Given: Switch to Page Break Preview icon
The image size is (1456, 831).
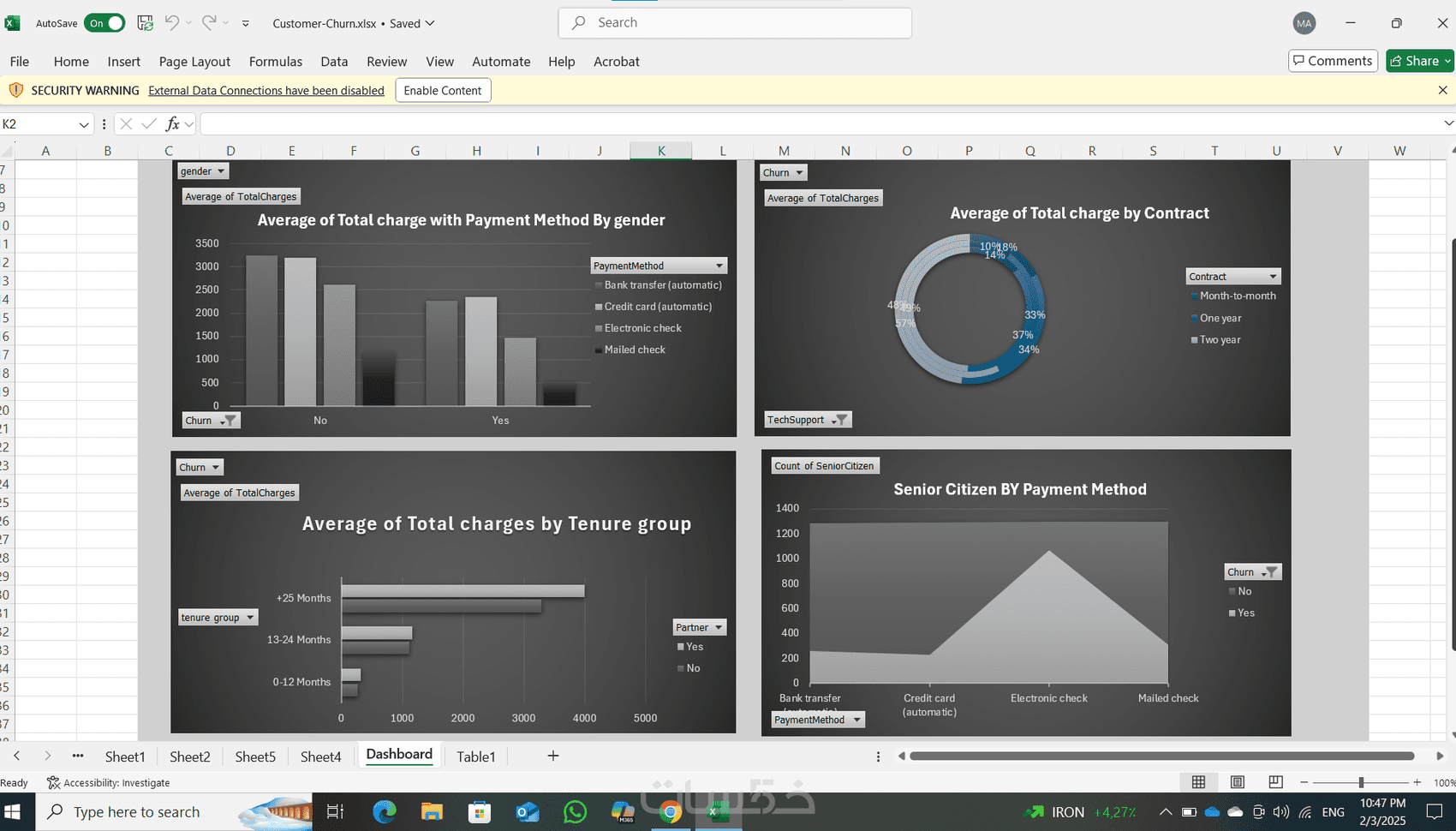Looking at the screenshot, I should (x=1275, y=782).
